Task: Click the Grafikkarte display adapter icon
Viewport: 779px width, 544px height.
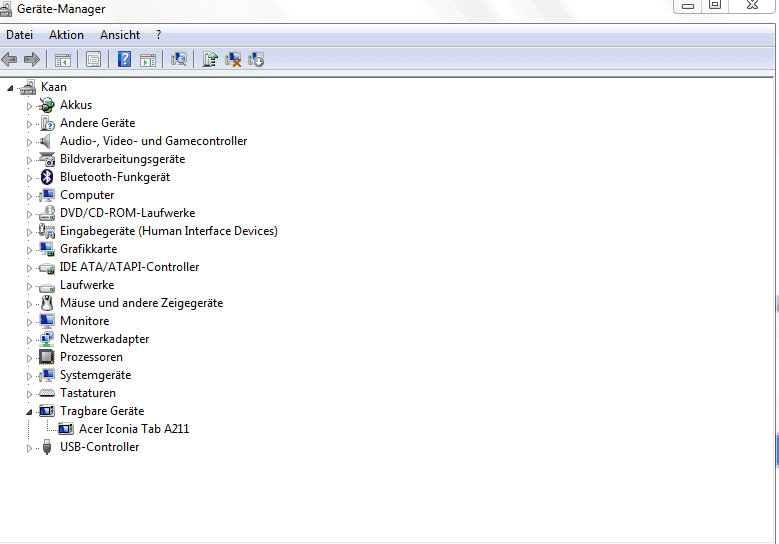Action: pyautogui.click(x=47, y=249)
